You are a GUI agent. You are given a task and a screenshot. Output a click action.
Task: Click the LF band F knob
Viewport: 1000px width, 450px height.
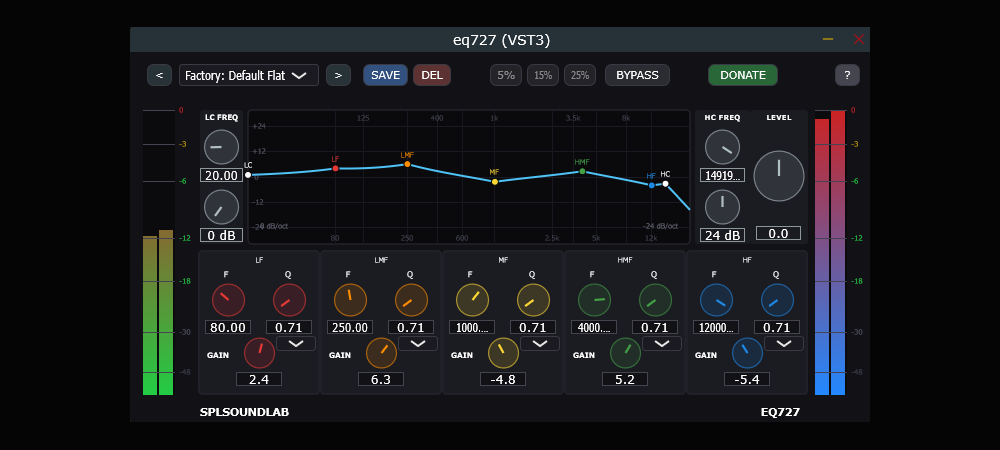pos(228,300)
